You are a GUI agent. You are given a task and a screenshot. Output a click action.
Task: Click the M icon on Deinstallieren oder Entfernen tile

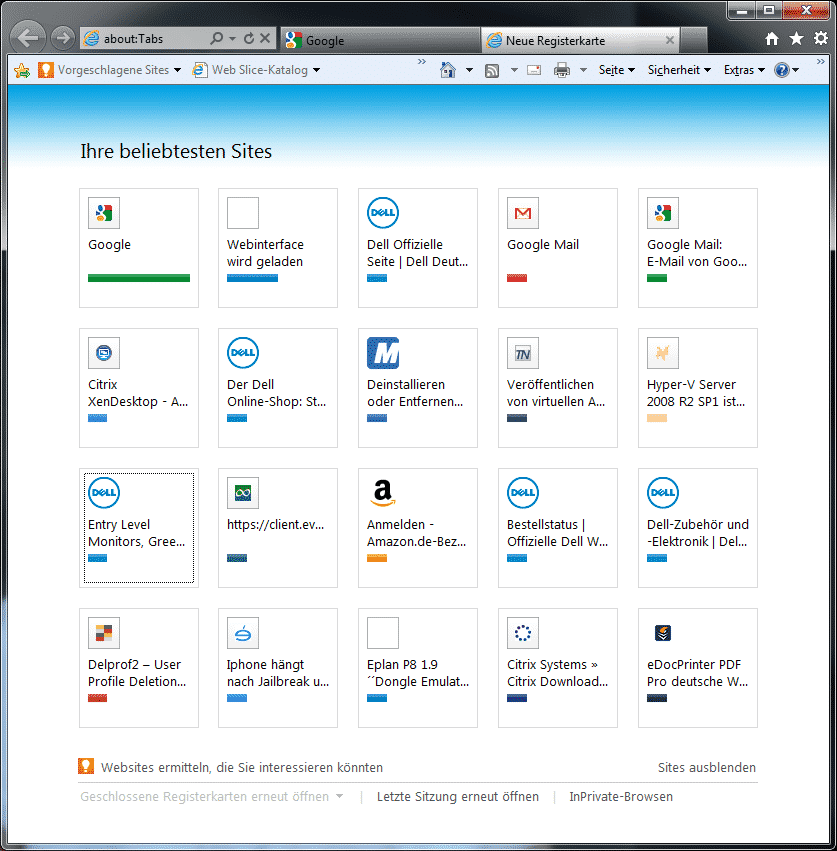pyautogui.click(x=383, y=353)
